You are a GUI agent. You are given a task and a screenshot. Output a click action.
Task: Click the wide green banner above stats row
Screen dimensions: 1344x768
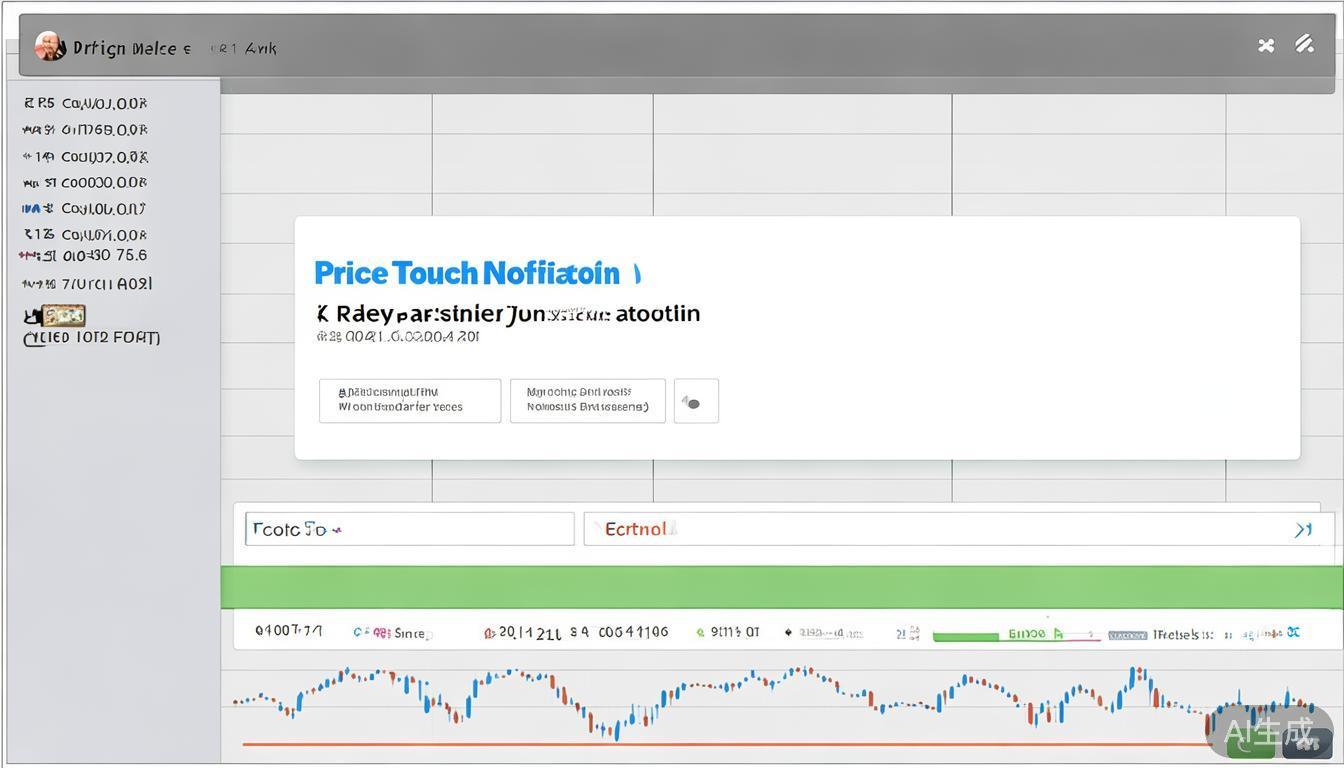[x=780, y=587]
